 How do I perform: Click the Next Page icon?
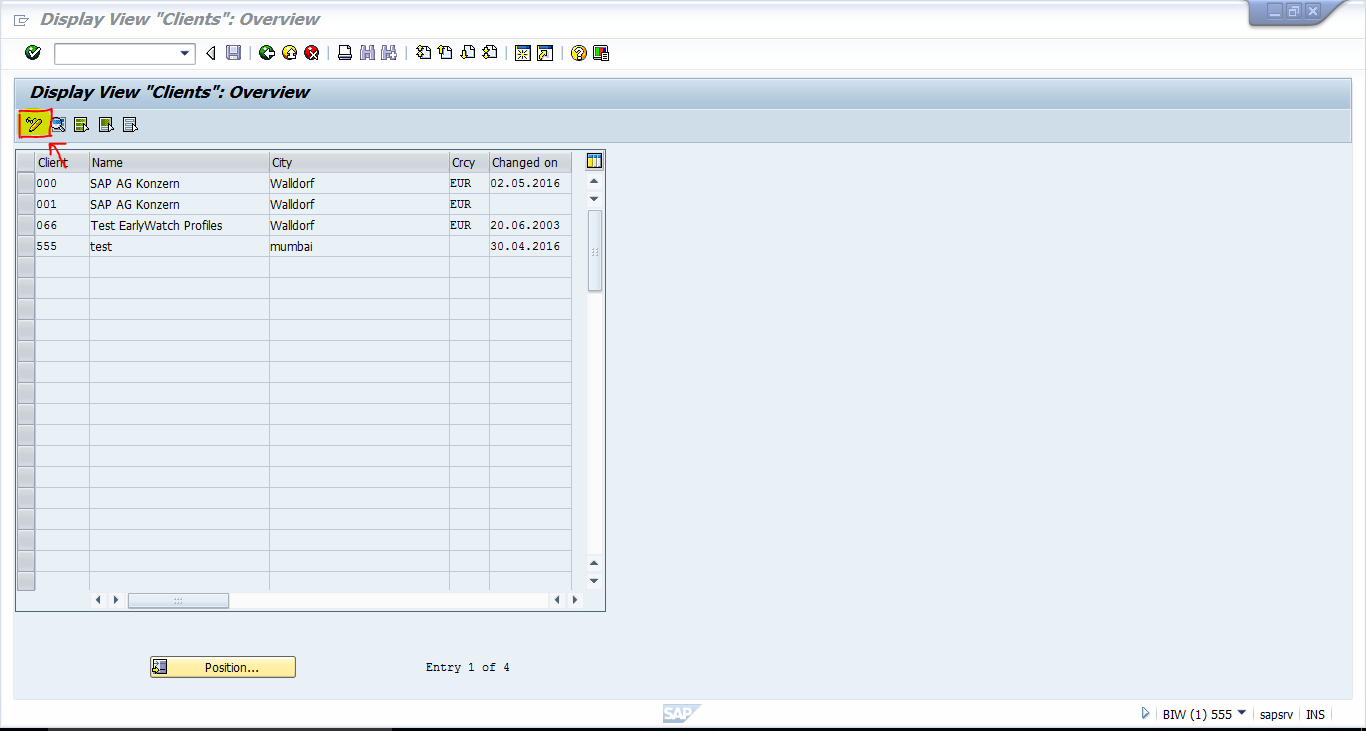[x=467, y=53]
